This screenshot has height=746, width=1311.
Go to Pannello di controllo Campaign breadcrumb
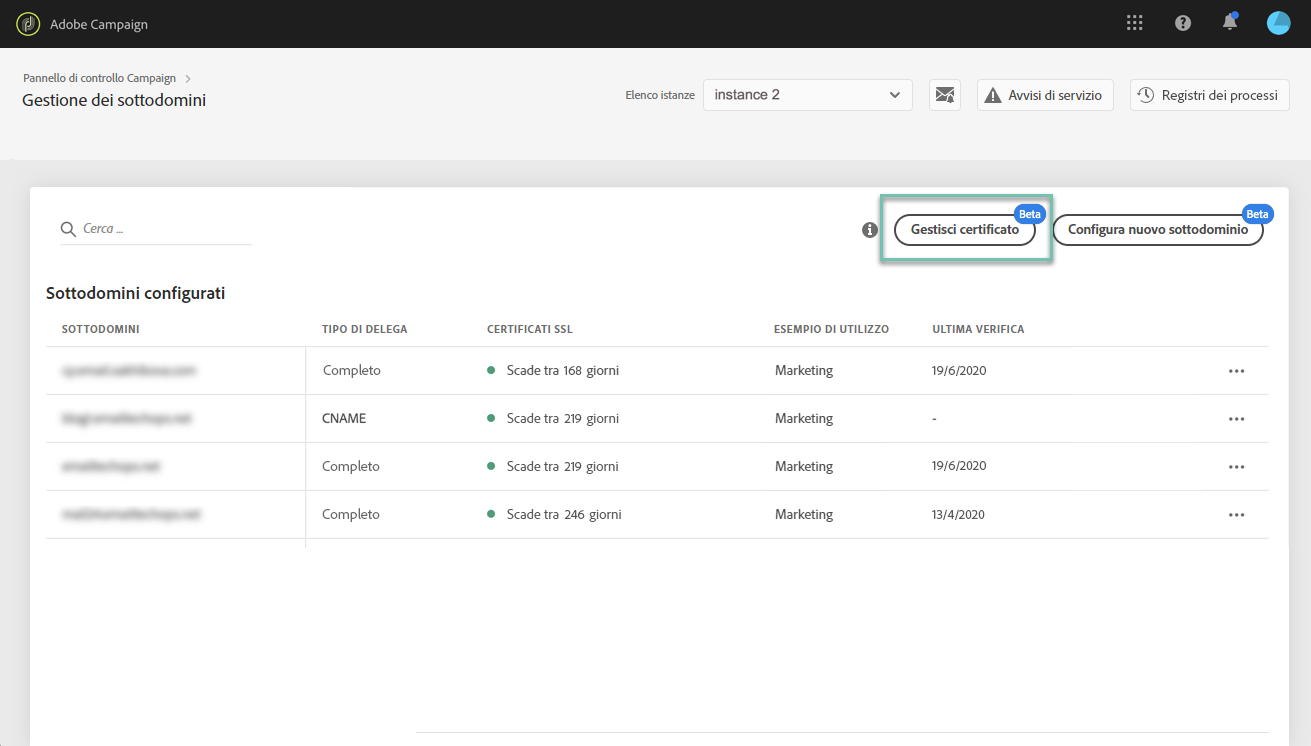tap(99, 78)
